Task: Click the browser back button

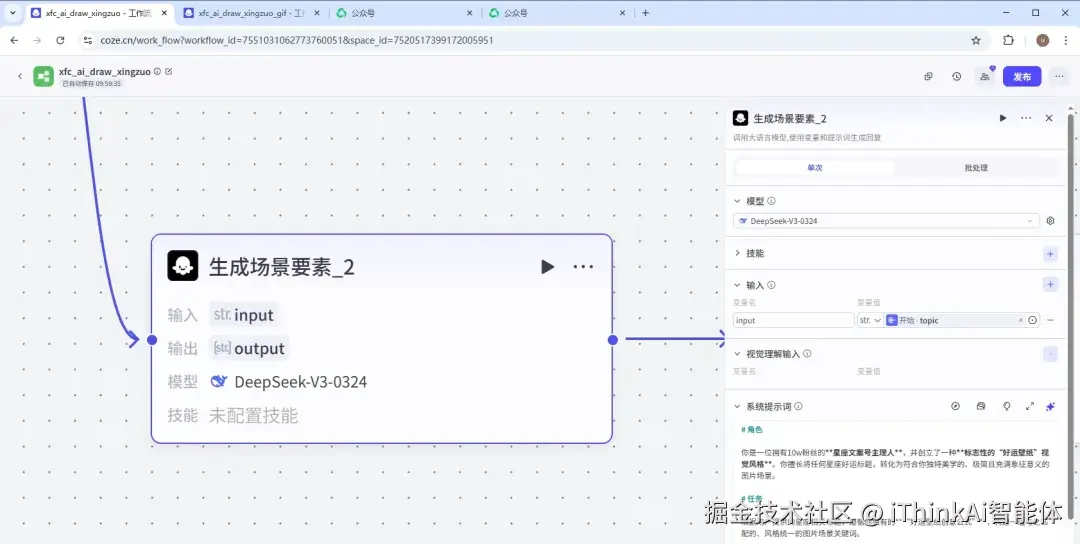Action: 14,41
